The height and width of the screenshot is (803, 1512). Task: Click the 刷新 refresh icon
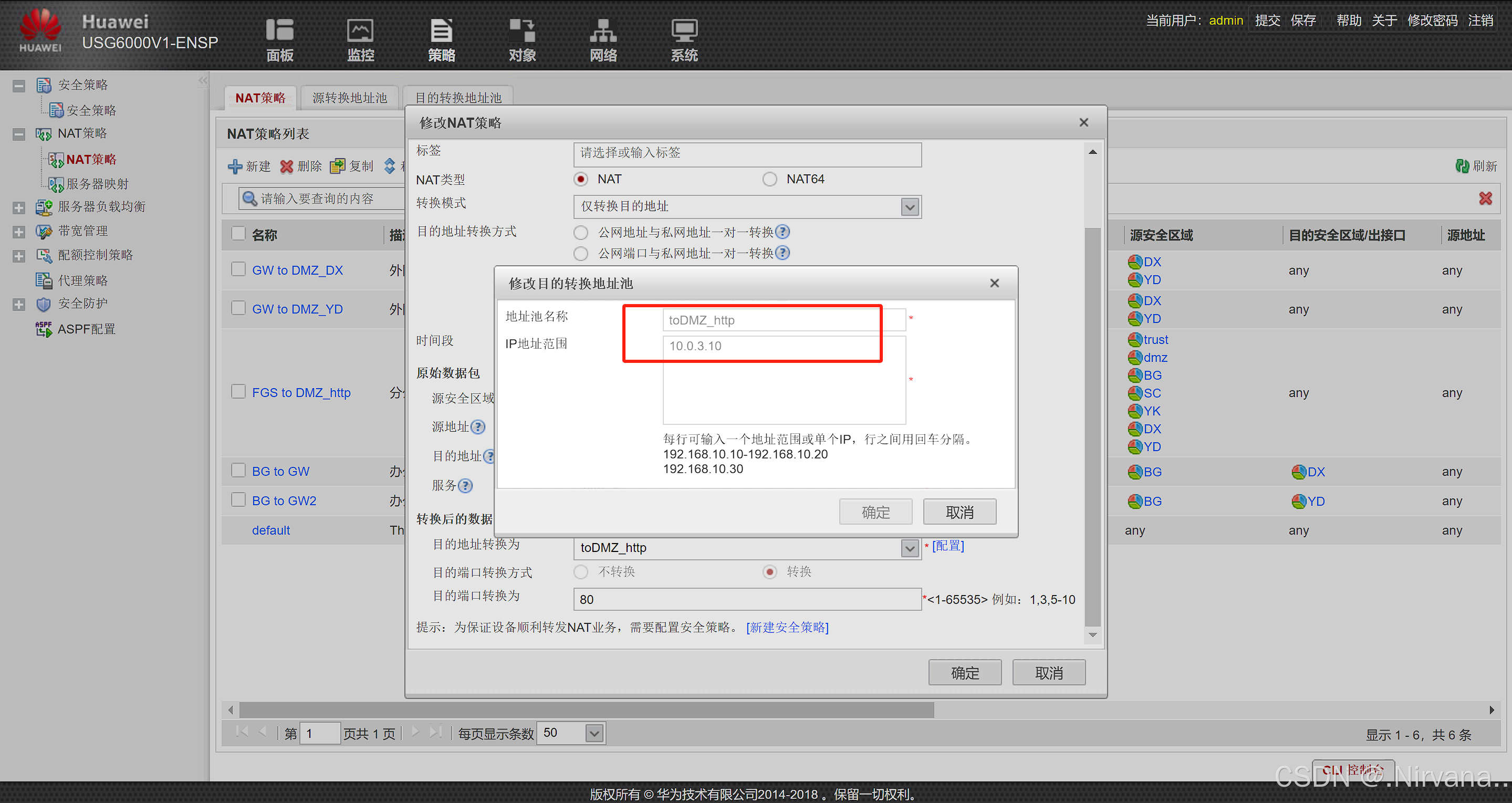point(1462,166)
